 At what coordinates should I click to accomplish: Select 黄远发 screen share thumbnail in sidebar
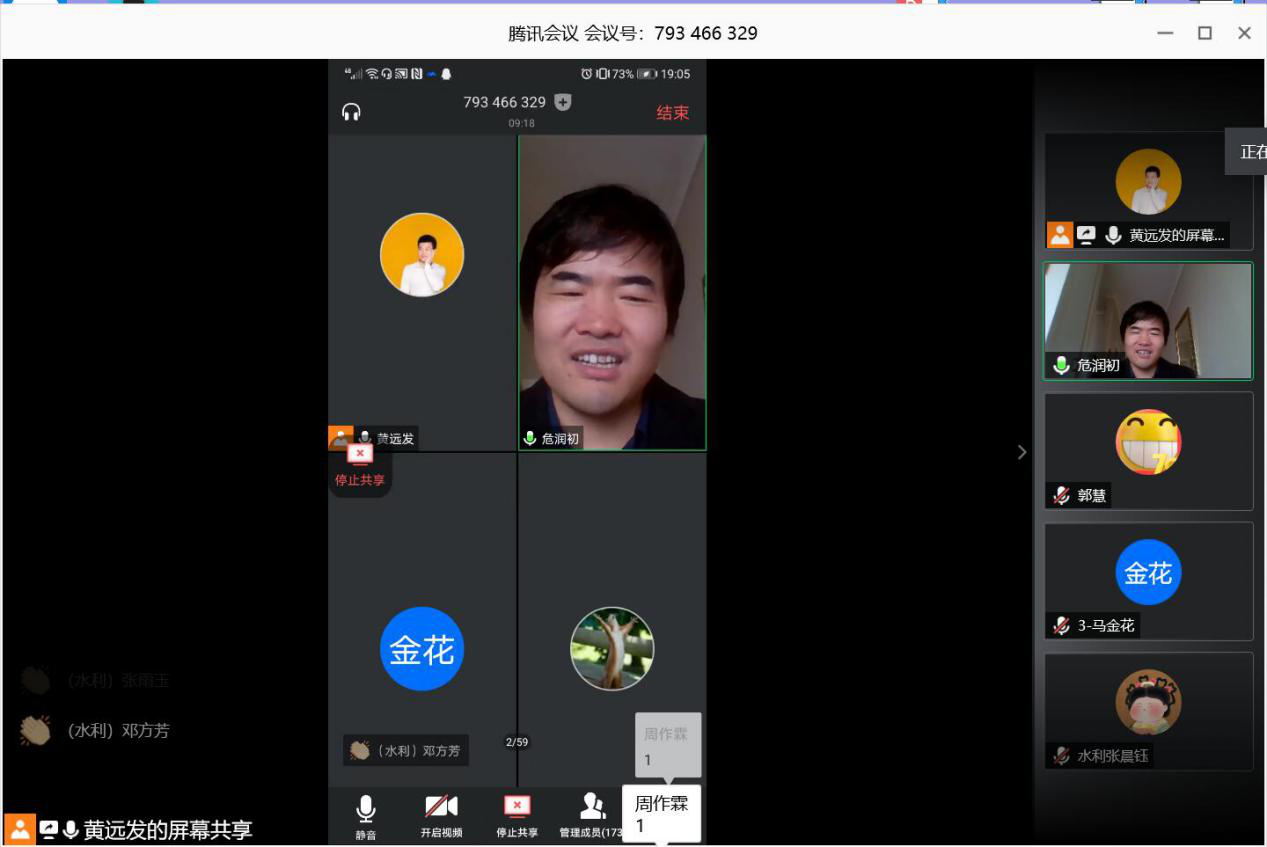click(x=1148, y=190)
